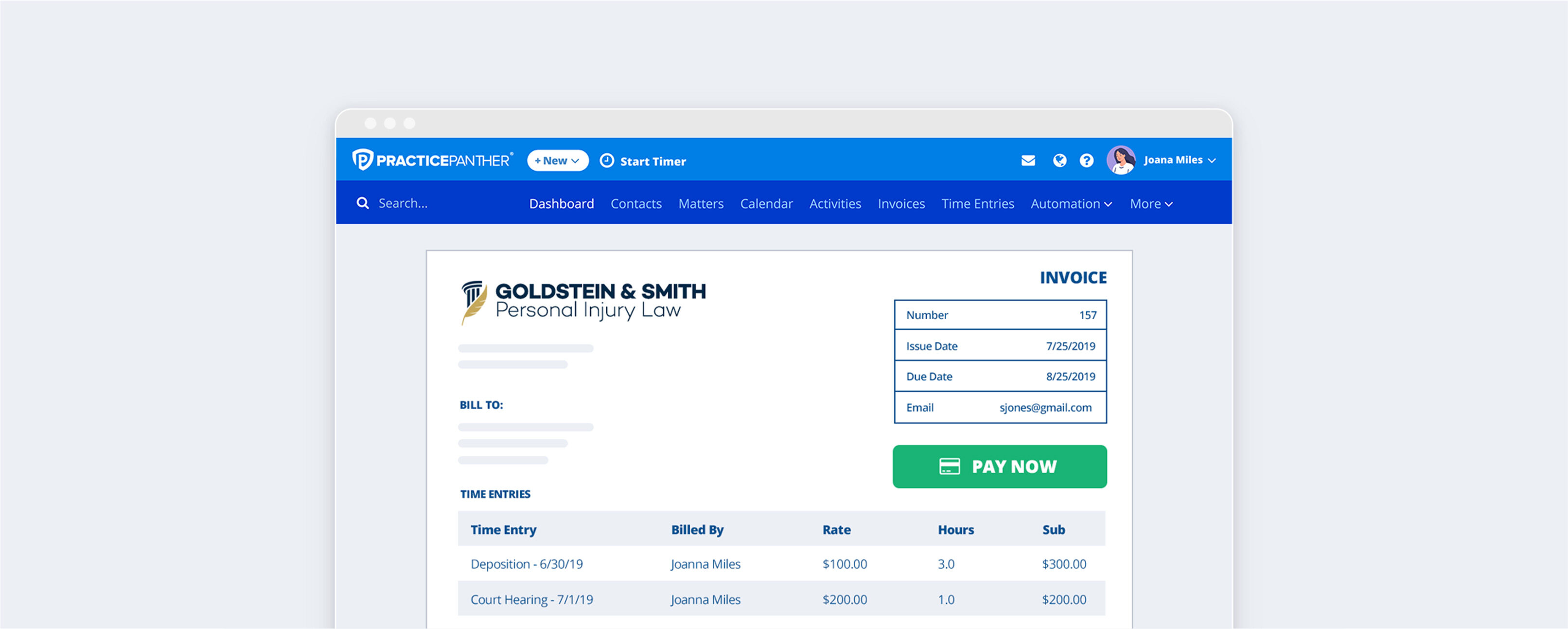1568x629 pixels.
Task: Switch to the Calendar tab
Action: tap(766, 204)
